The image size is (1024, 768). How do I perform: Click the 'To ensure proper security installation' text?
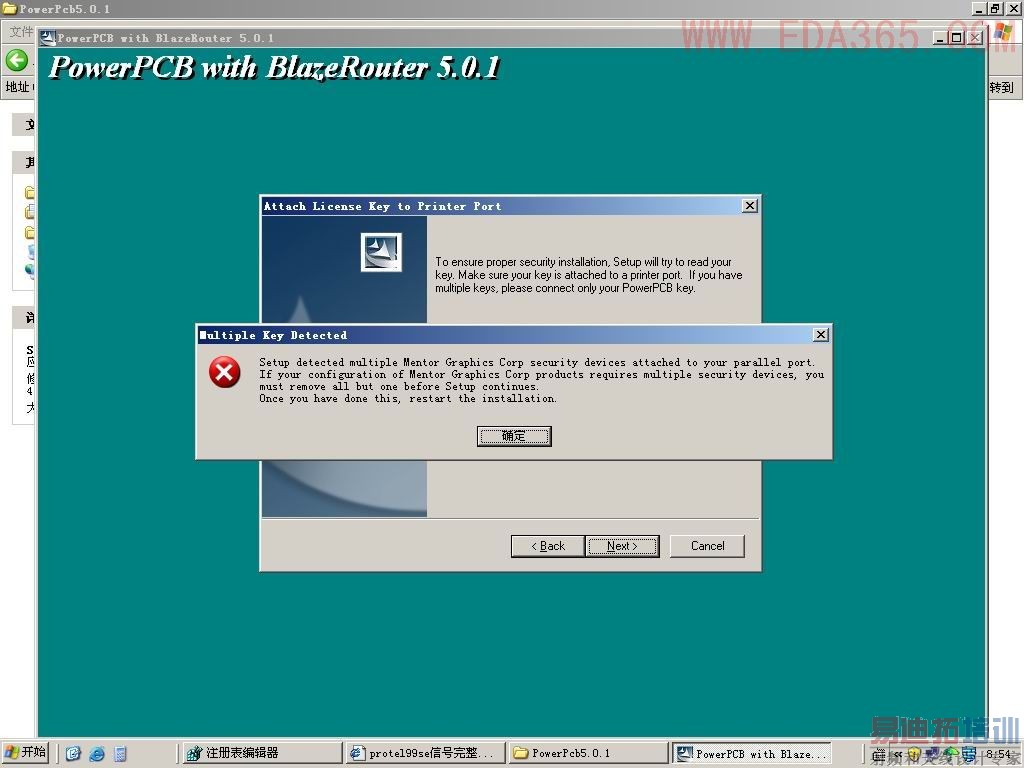coord(588,275)
